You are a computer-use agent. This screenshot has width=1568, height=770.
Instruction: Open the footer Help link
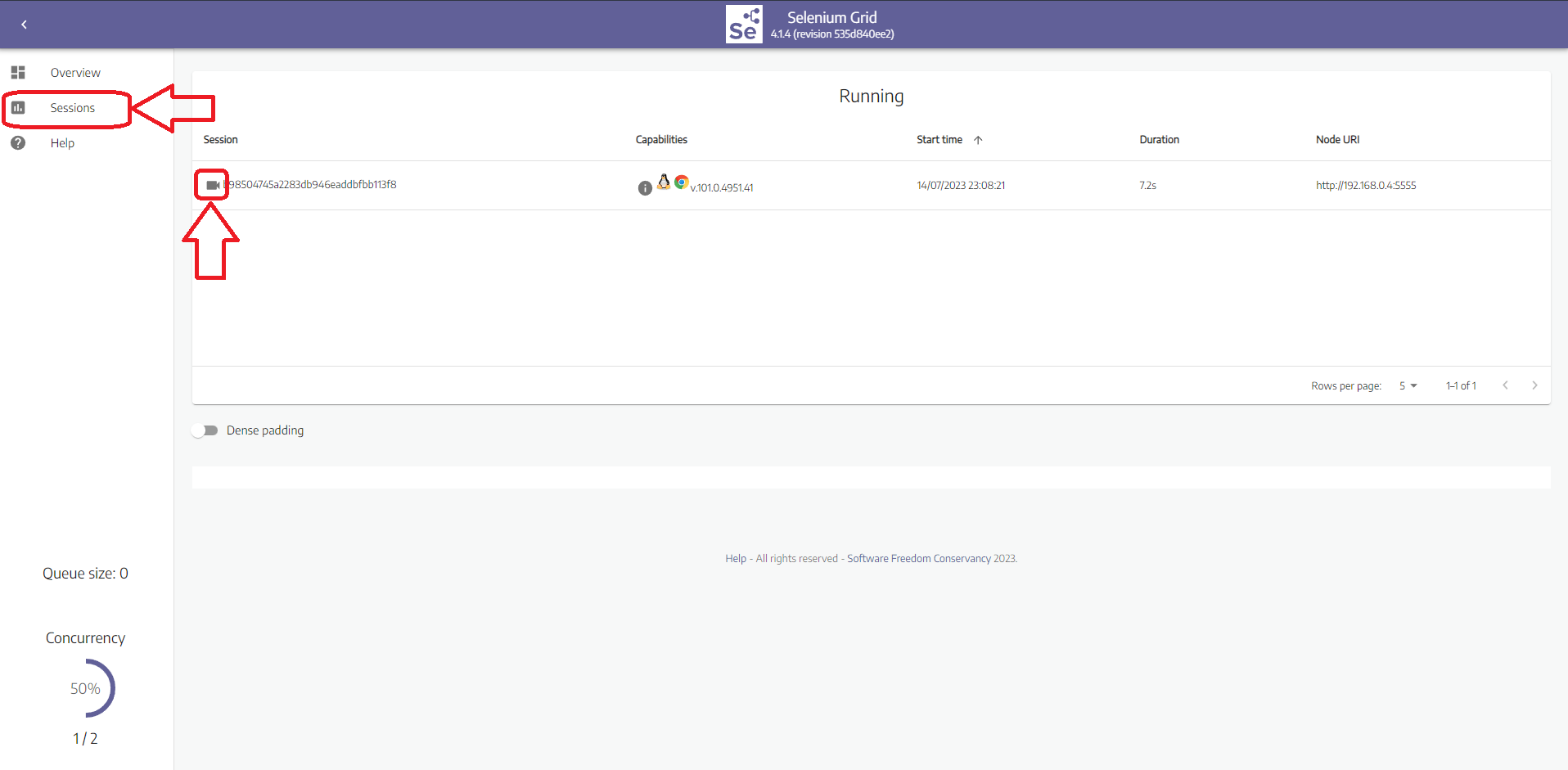pyautogui.click(x=736, y=558)
